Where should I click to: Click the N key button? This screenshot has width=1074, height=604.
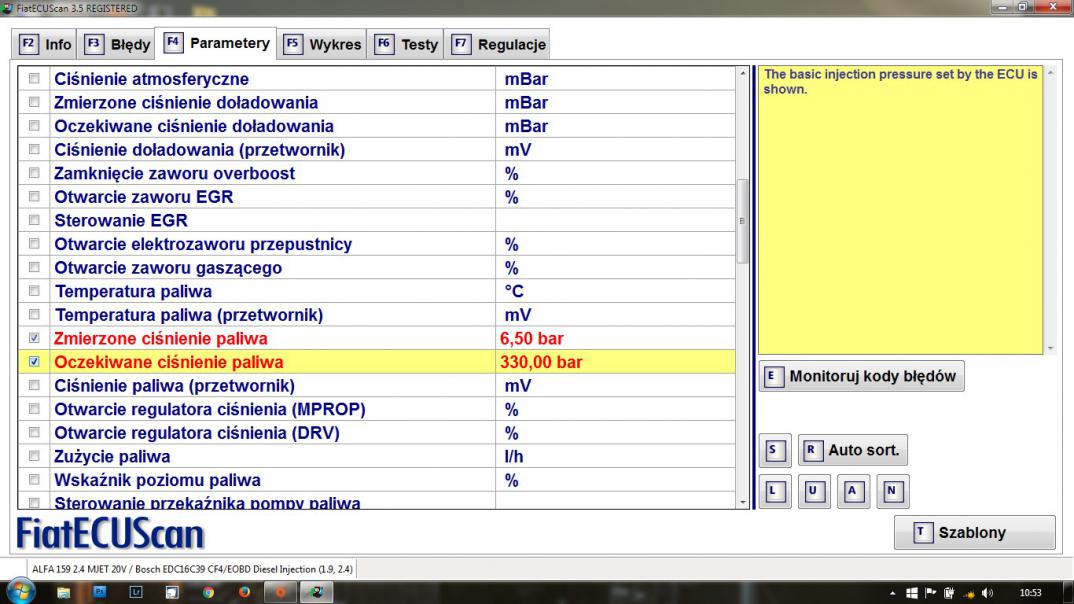point(892,491)
